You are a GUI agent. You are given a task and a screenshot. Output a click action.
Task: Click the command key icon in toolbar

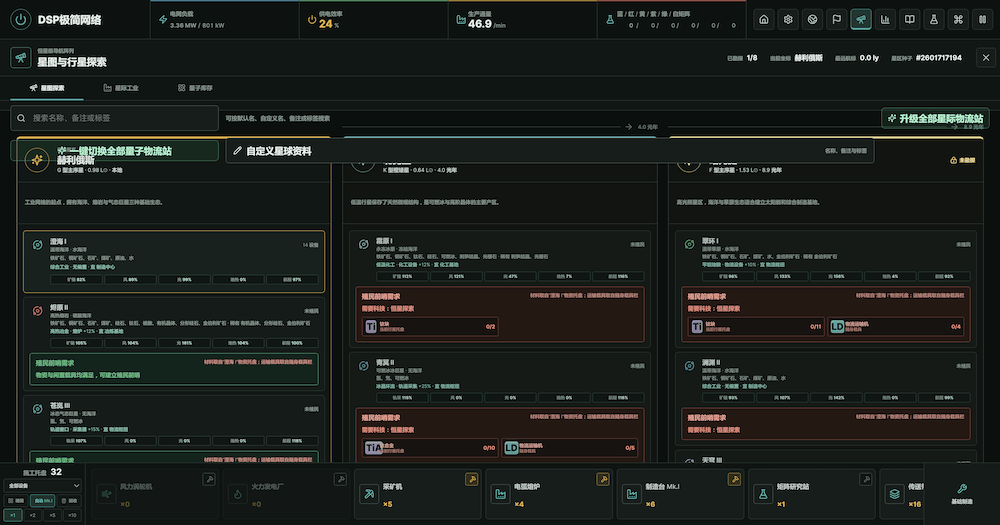pos(958,19)
